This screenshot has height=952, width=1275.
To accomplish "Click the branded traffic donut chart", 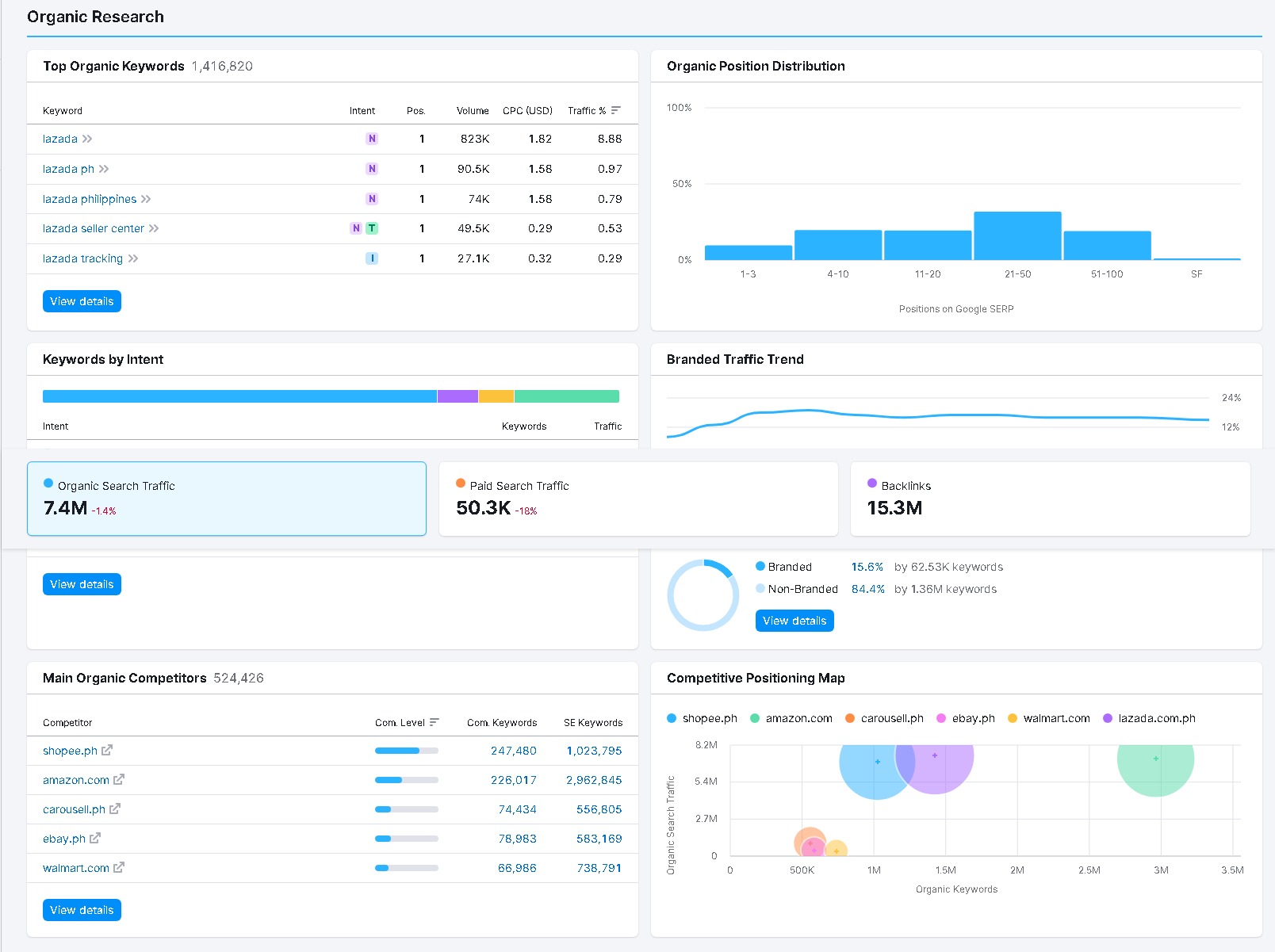I will [703, 595].
